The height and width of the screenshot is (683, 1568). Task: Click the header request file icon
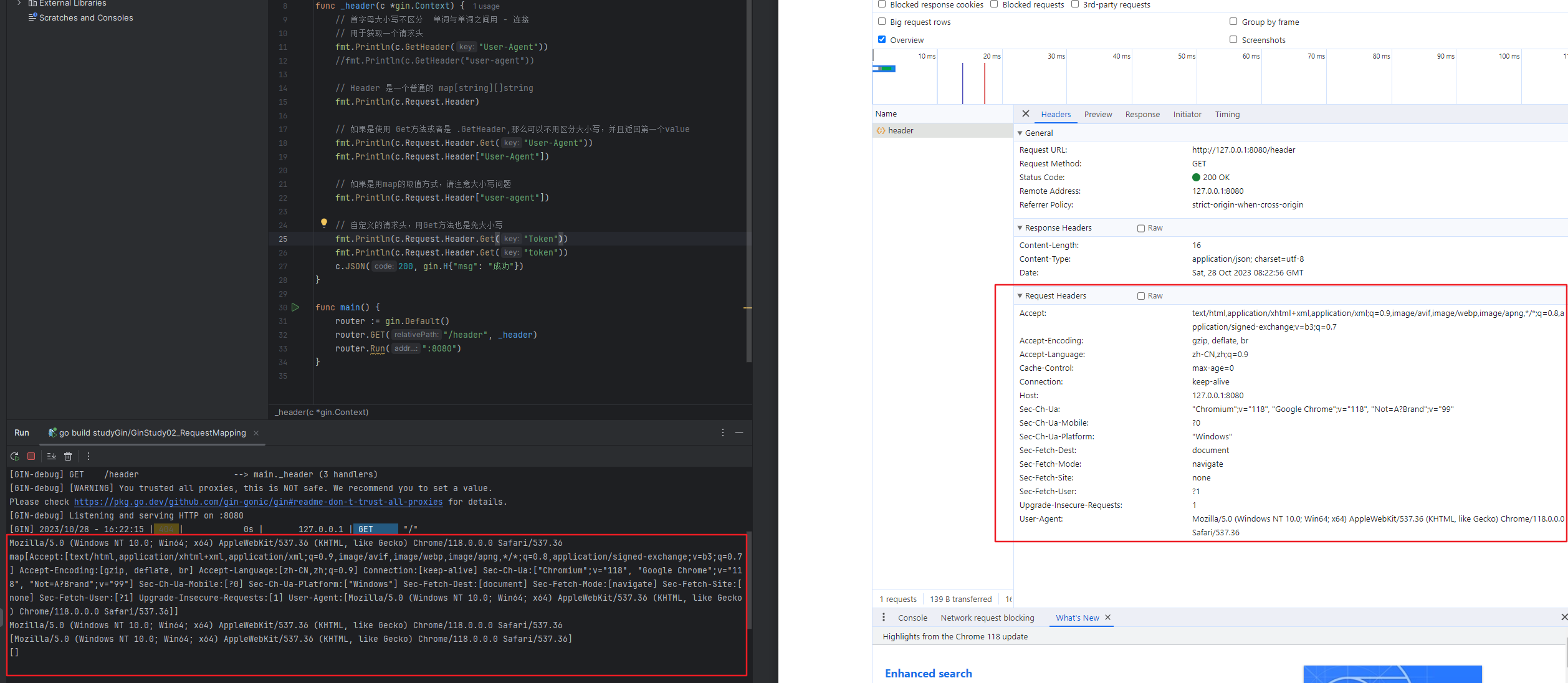881,131
